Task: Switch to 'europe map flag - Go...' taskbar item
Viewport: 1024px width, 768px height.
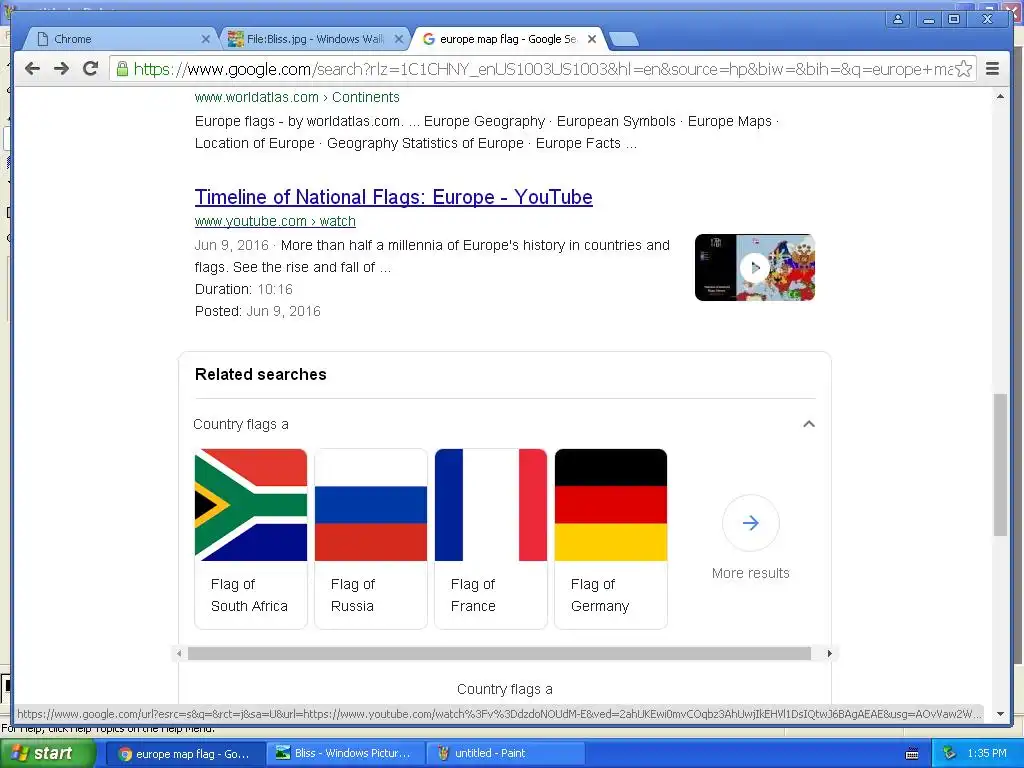Action: (x=185, y=754)
